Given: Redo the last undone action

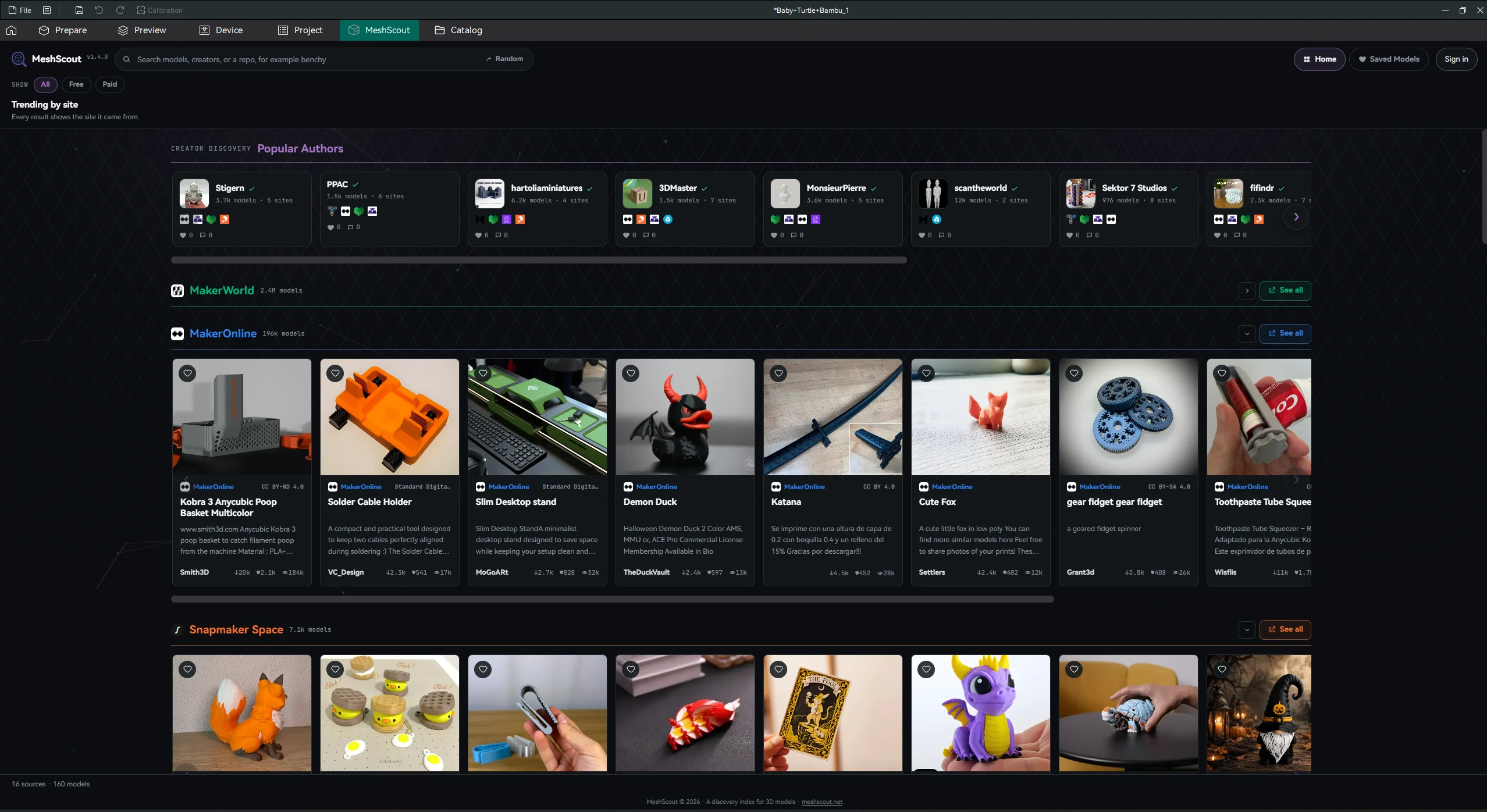Looking at the screenshot, I should (120, 10).
